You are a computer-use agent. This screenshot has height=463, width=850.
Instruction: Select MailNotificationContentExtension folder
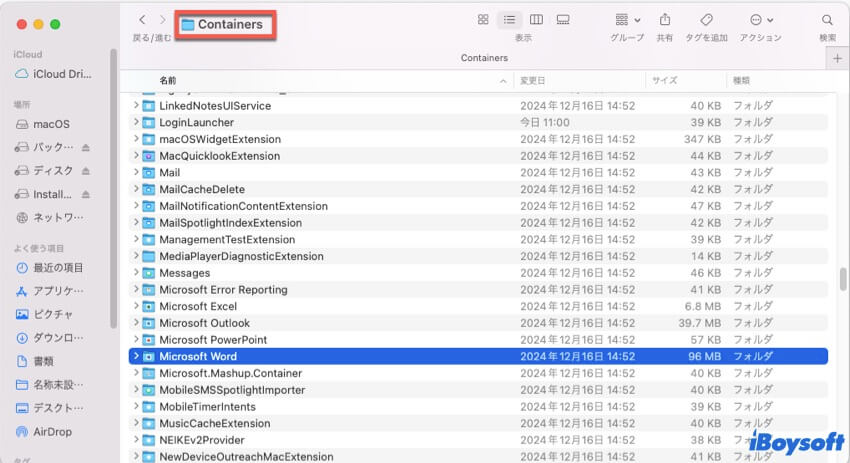pyautogui.click(x=478, y=206)
